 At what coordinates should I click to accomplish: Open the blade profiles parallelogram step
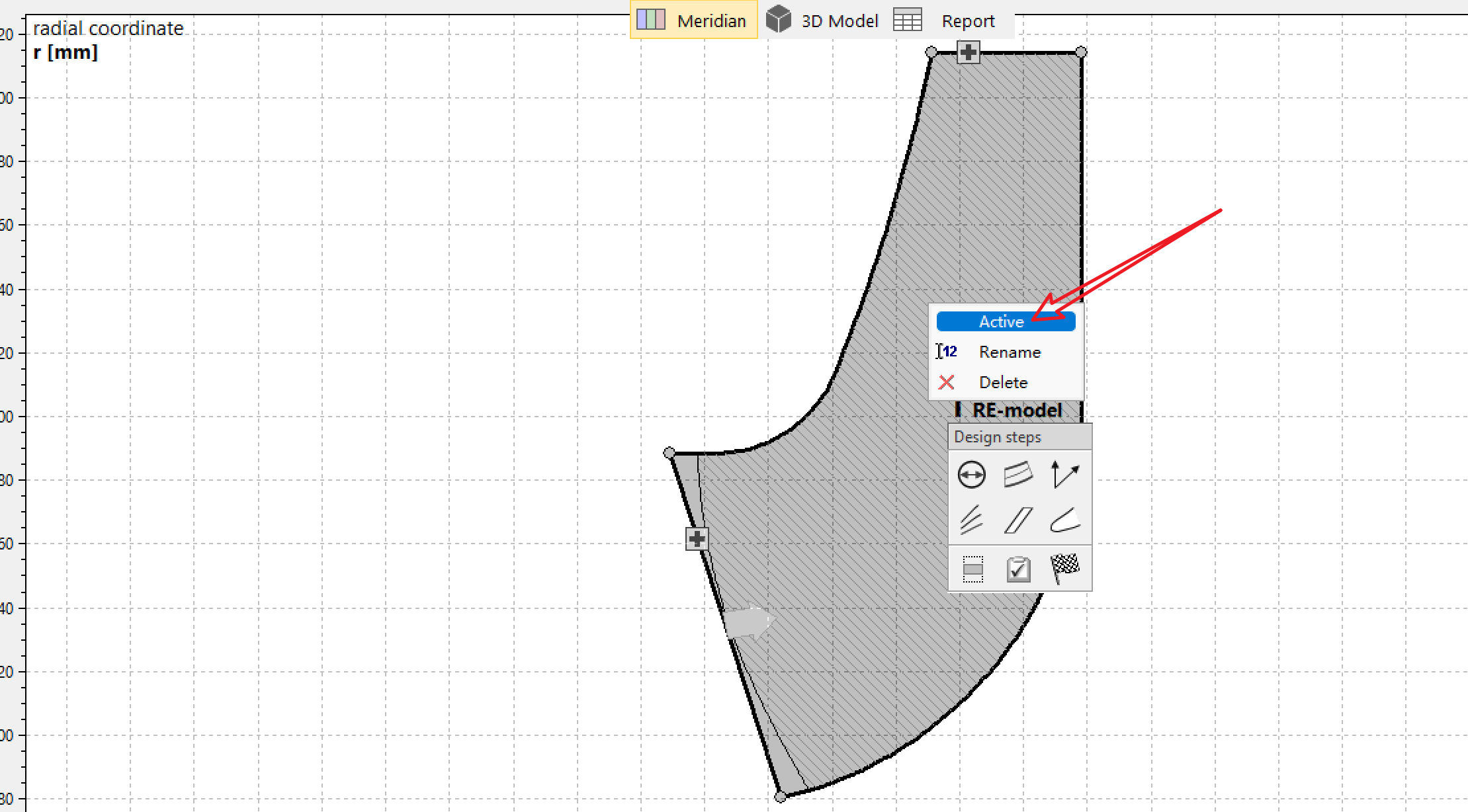(x=1017, y=520)
